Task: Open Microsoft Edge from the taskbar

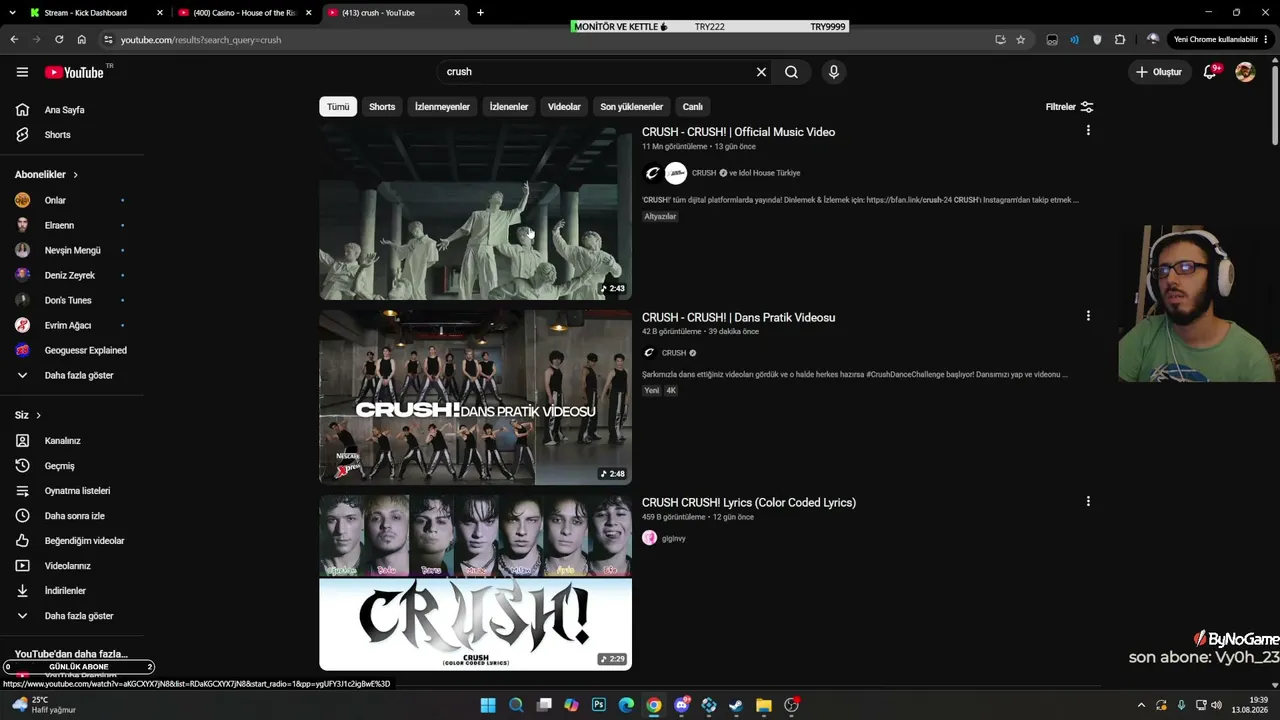Action: click(x=626, y=705)
